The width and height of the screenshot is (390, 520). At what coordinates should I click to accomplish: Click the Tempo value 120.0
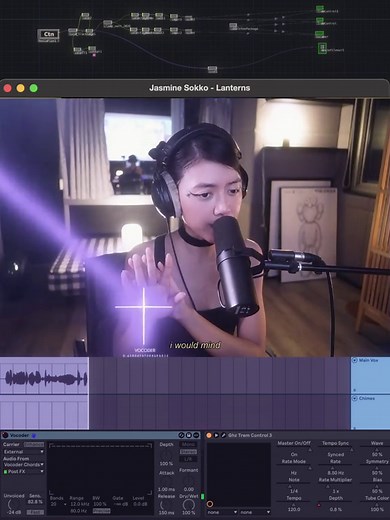click(294, 509)
